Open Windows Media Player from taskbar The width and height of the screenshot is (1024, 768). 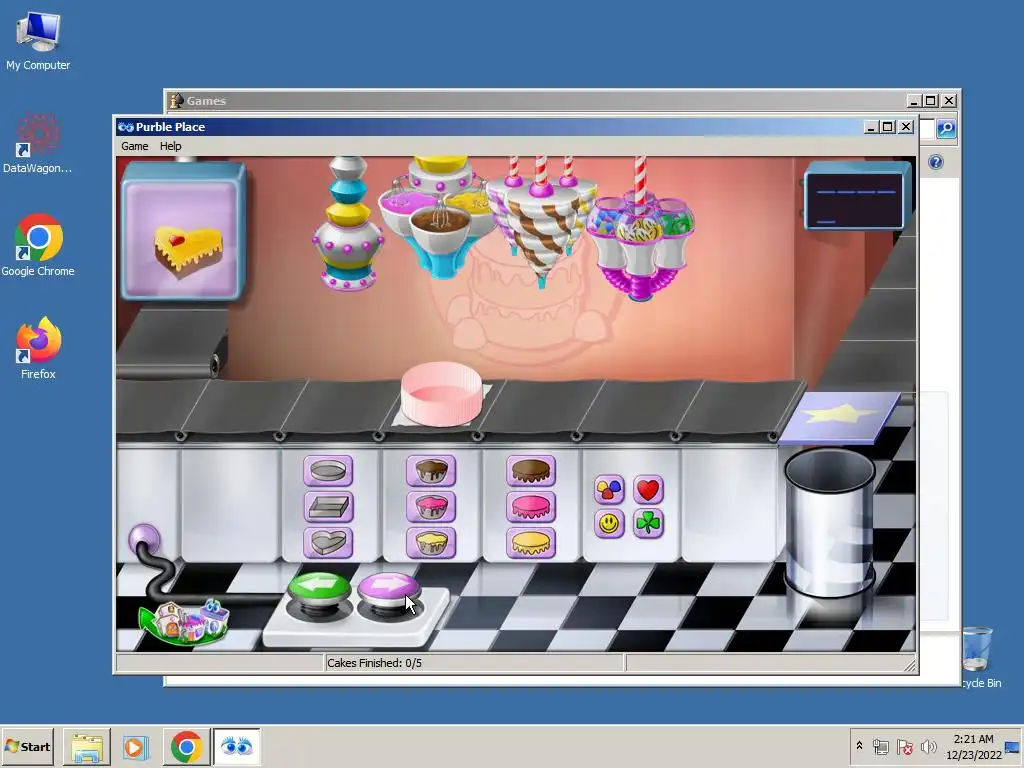coord(136,746)
